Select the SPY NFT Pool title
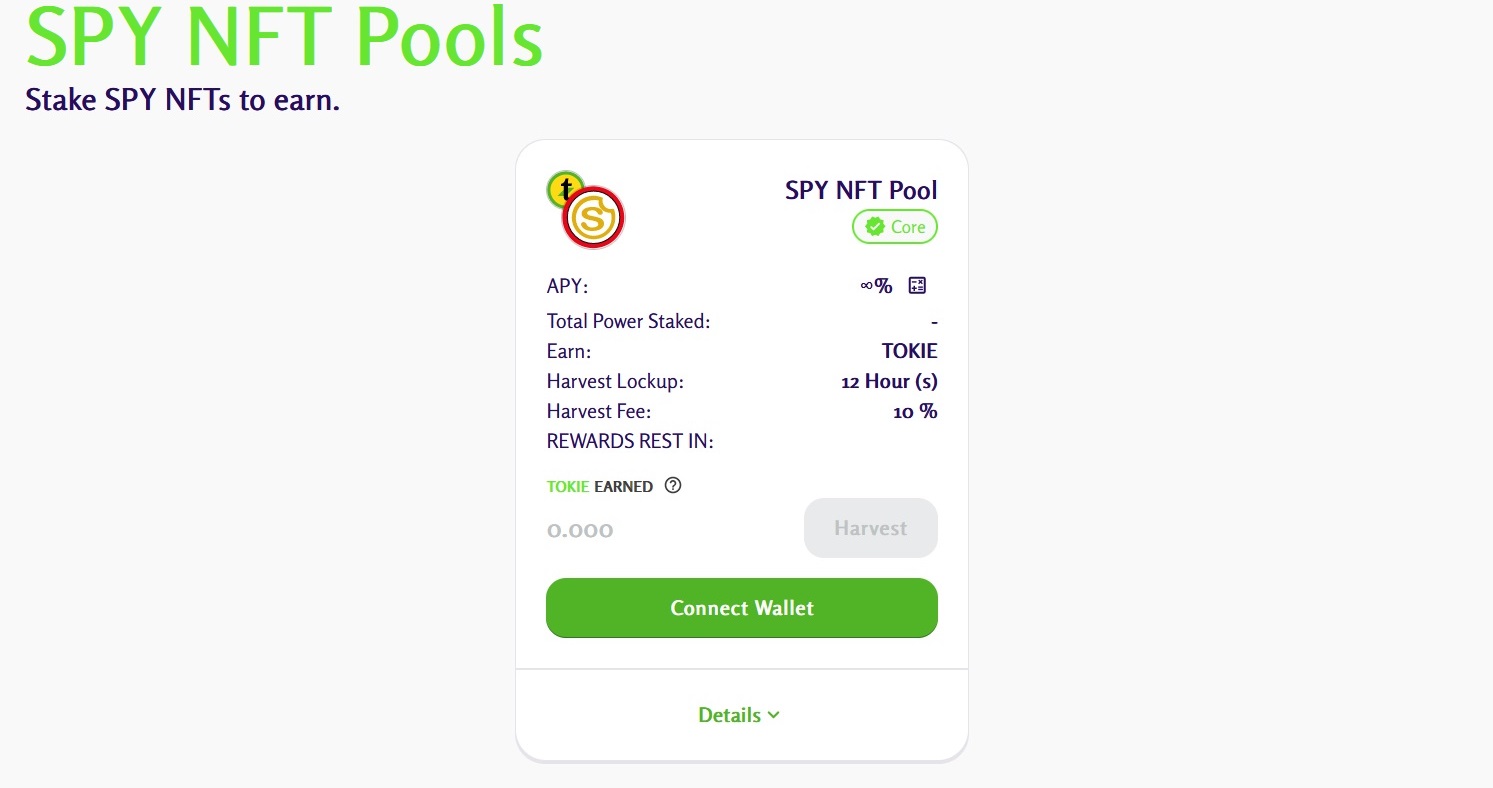Image resolution: width=1493 pixels, height=788 pixels. coord(861,190)
